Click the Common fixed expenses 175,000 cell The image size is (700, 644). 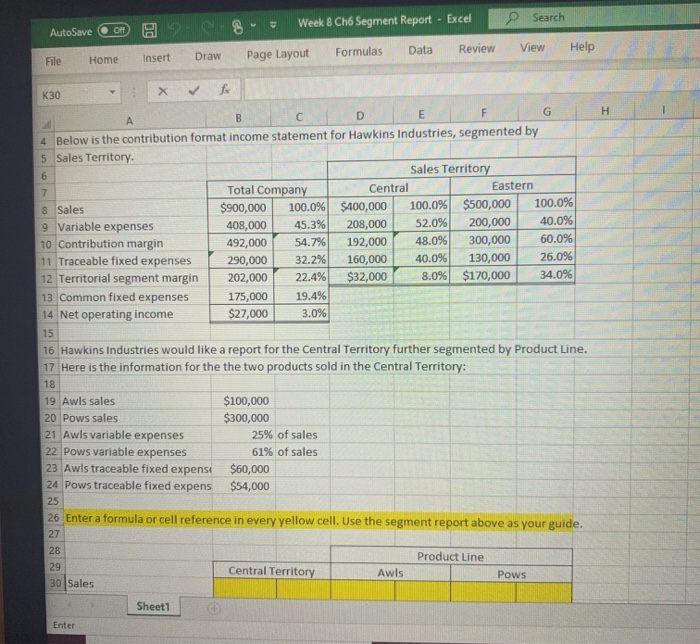[x=242, y=296]
